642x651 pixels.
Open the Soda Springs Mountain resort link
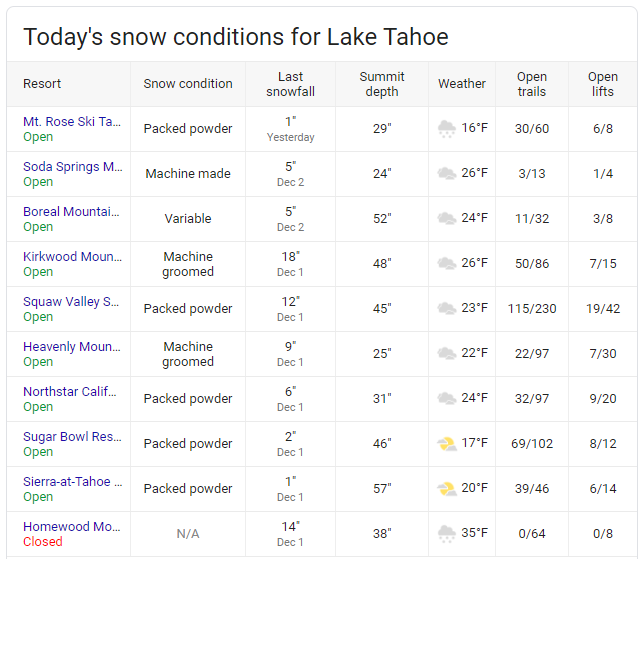[72, 166]
